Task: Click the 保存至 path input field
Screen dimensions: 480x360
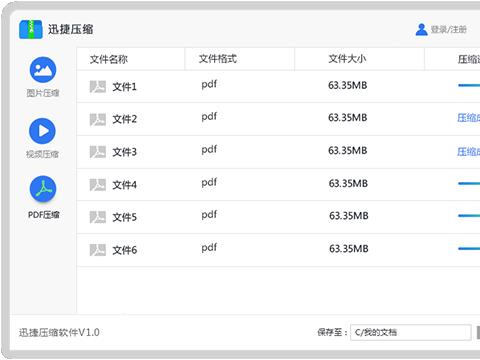Action: 411,332
